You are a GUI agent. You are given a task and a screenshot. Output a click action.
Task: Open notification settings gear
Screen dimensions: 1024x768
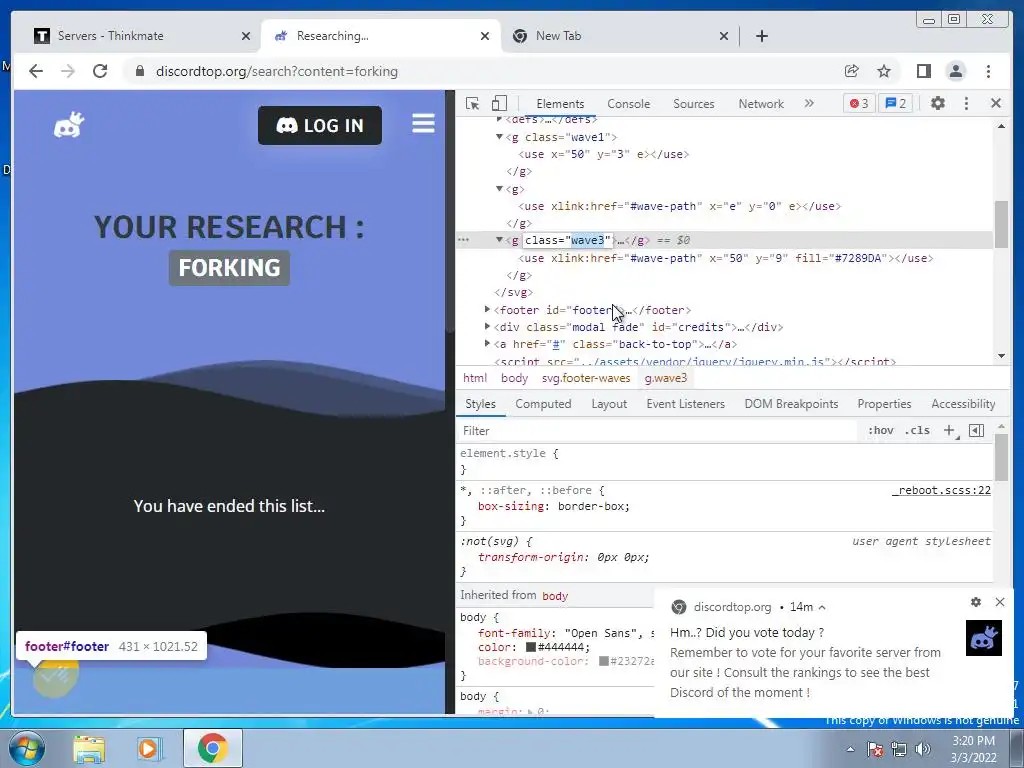(x=976, y=602)
